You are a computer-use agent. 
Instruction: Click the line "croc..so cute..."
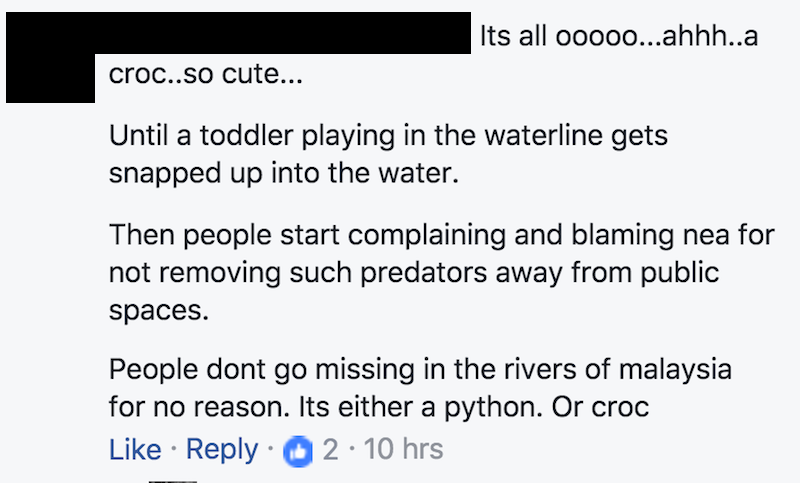205,77
